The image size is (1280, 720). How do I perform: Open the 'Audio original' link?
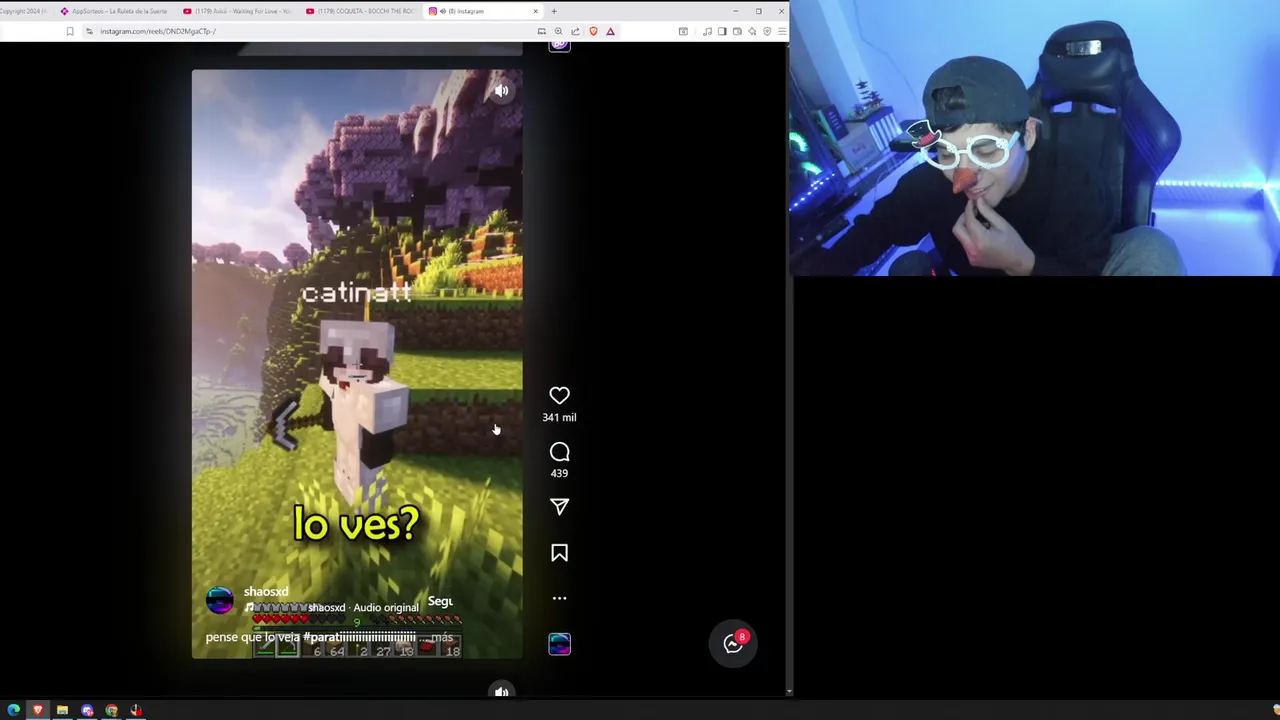[386, 608]
